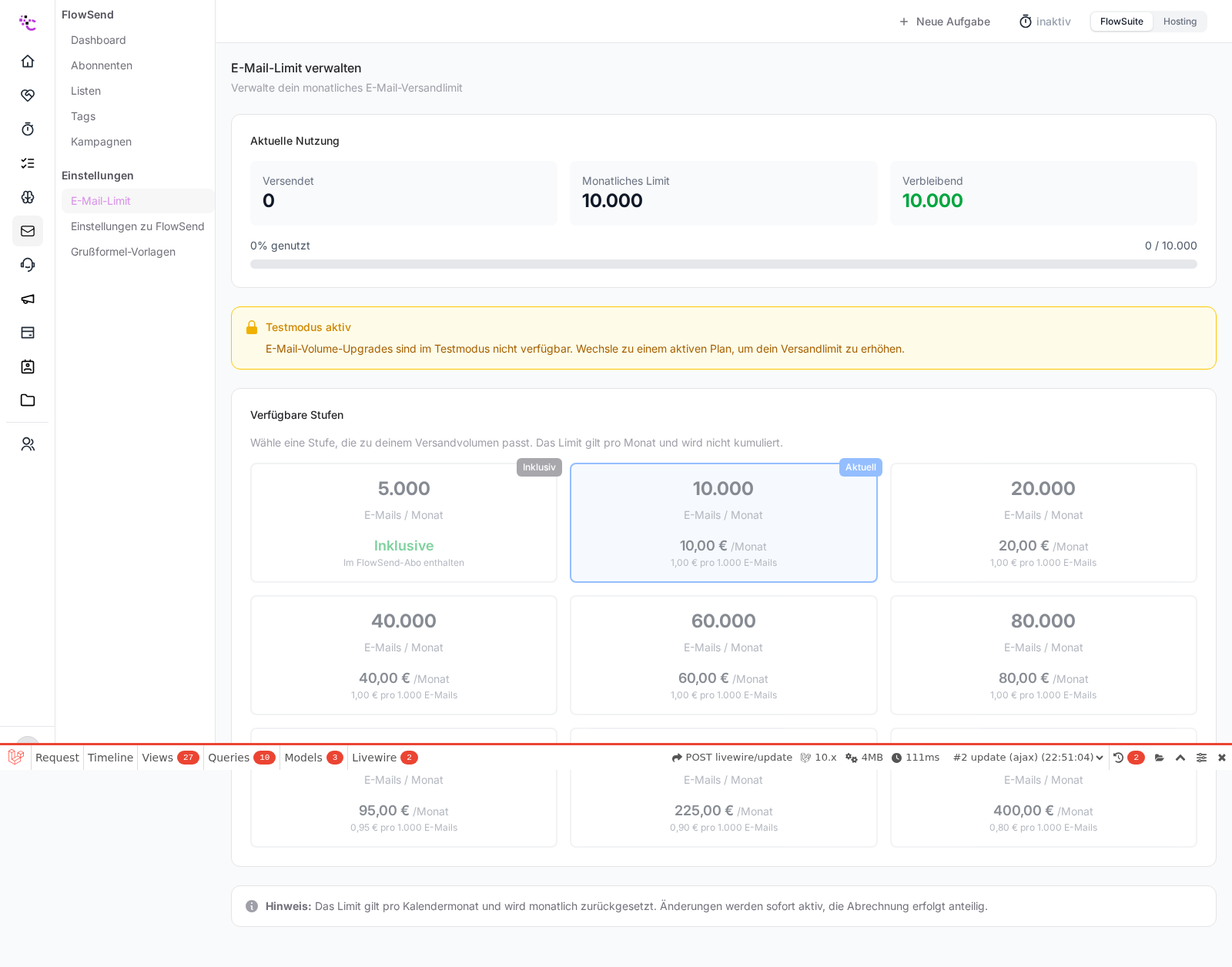Image resolution: width=1232 pixels, height=967 pixels.
Task: Click the Inklusiv badge on 5.000 tier
Action: coord(539,467)
